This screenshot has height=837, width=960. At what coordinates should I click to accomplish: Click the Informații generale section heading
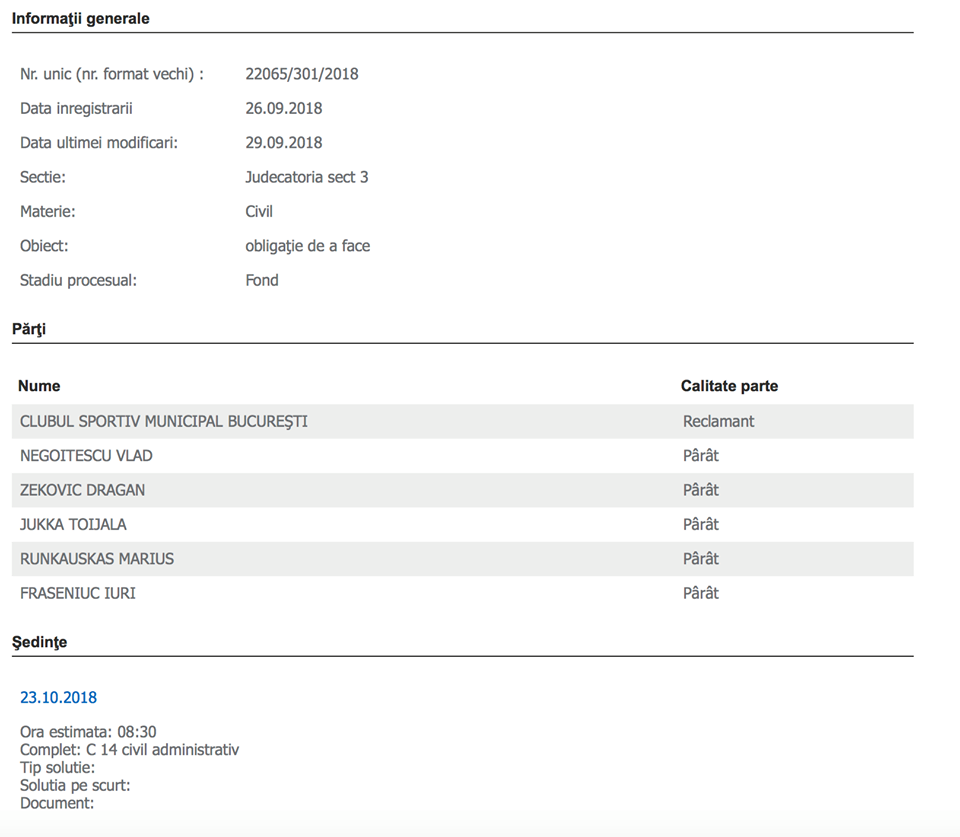(80, 18)
